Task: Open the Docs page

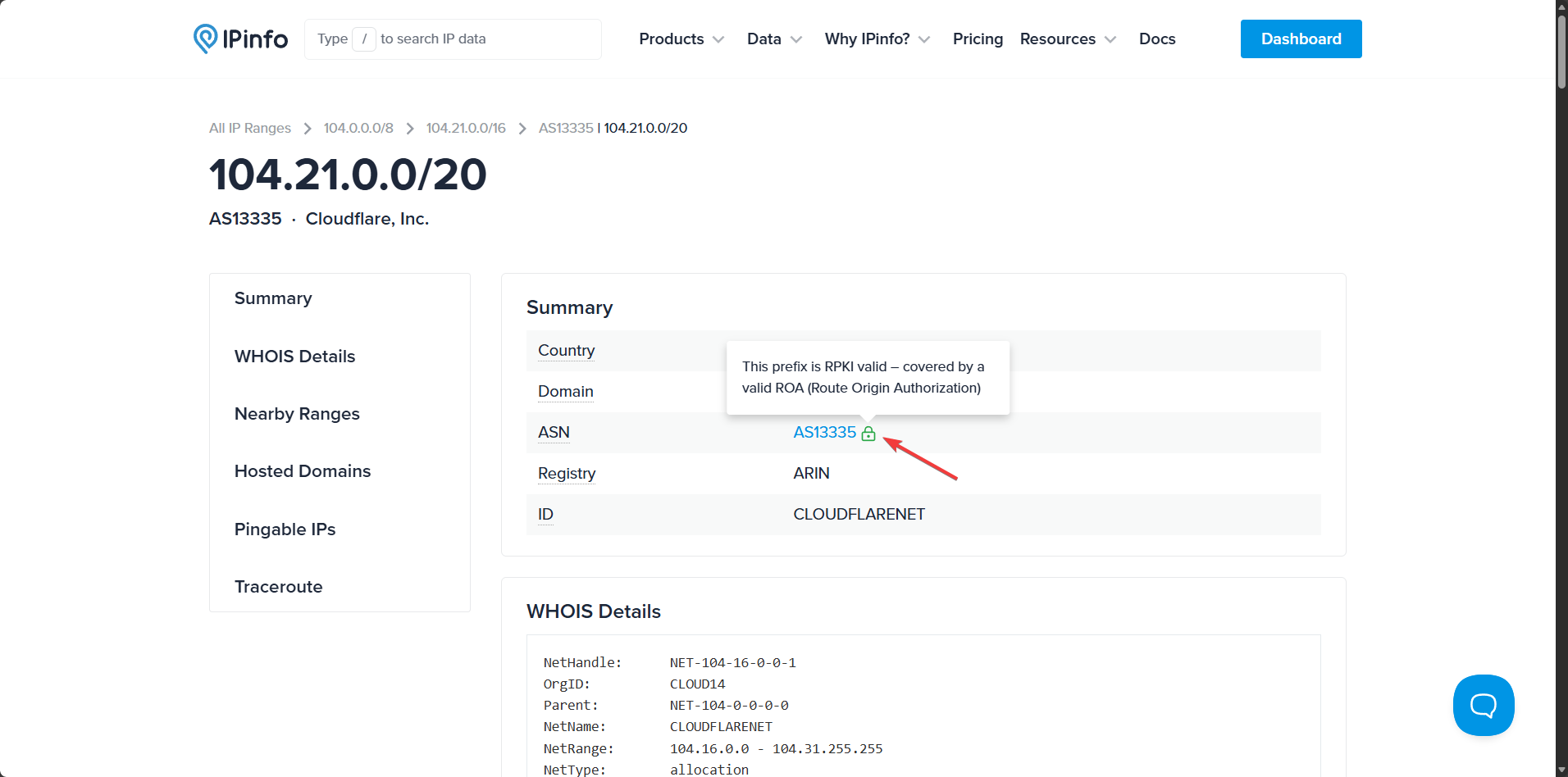Action: coord(1156,39)
